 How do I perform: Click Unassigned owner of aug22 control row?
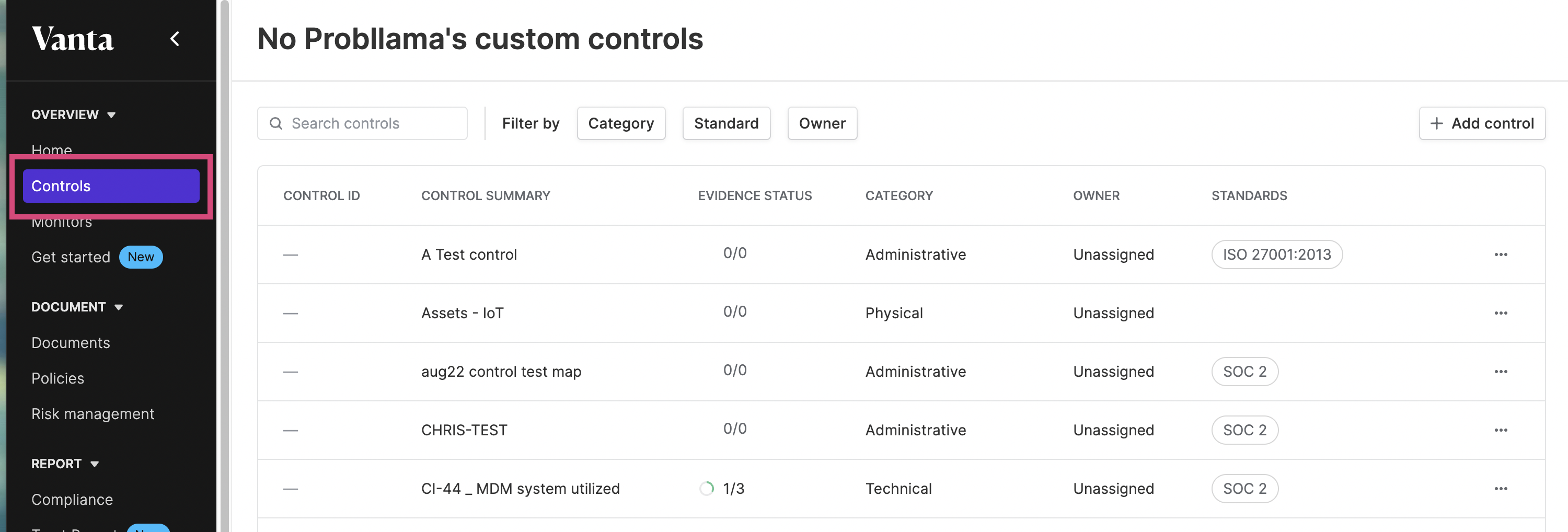[x=1113, y=372]
